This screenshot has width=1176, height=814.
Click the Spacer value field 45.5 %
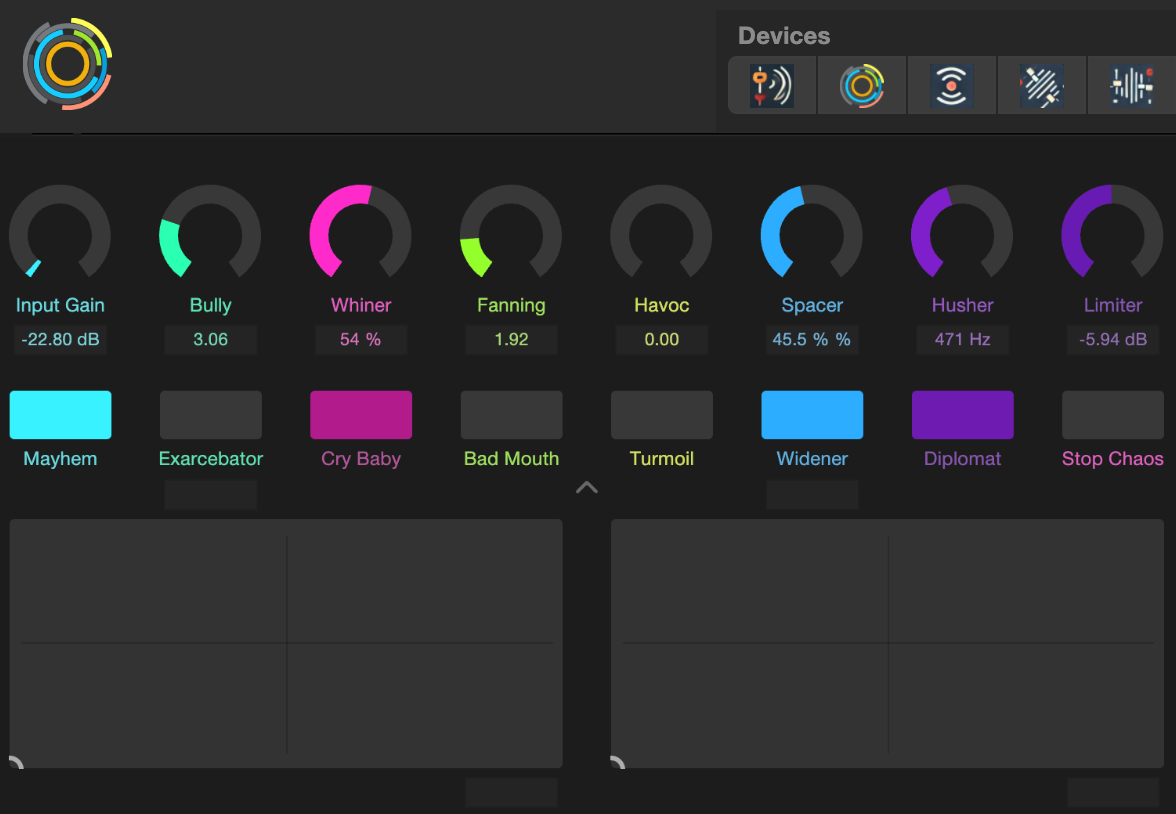point(812,339)
